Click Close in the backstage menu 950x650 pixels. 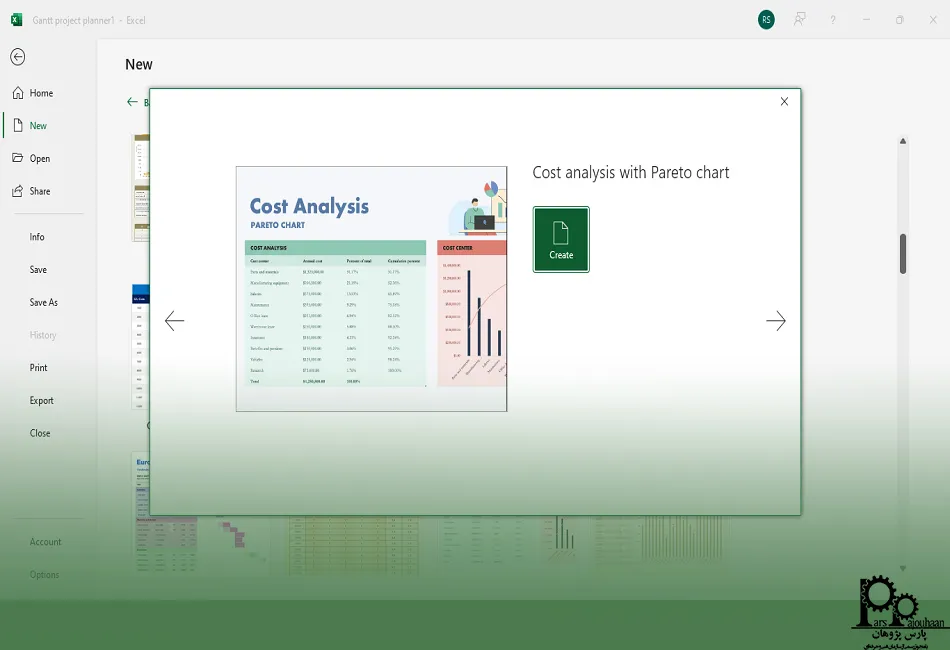pyautogui.click(x=39, y=433)
